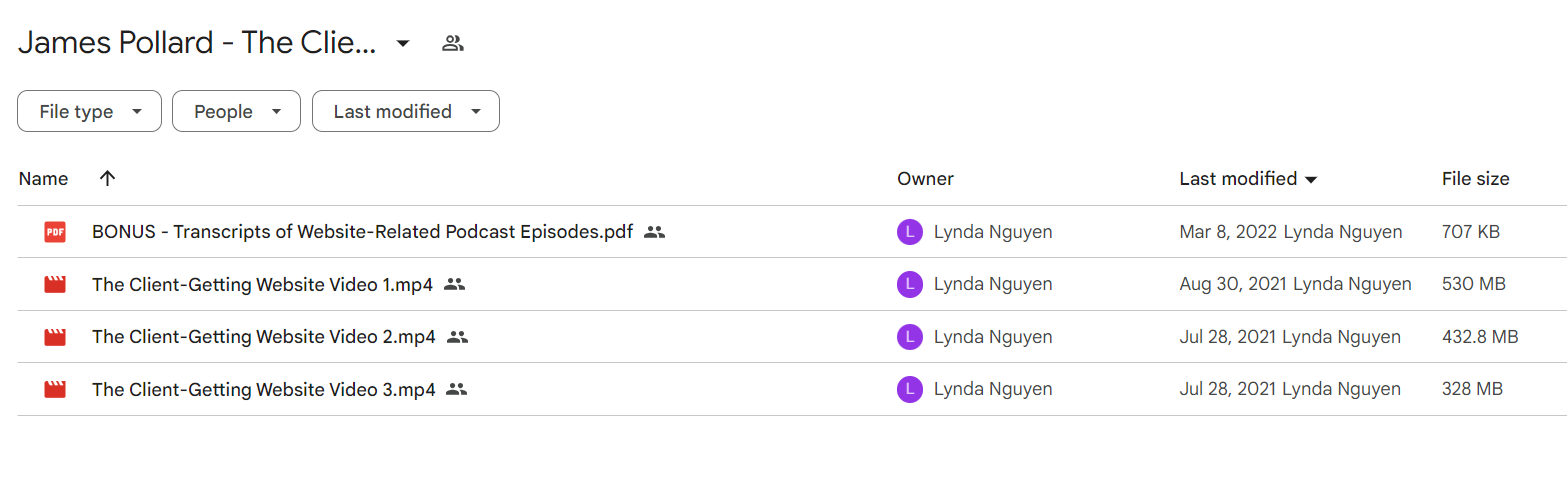This screenshot has width=1567, height=496.
Task: Click the shared icon next to BONUS Transcripts PDF
Action: coord(655,232)
